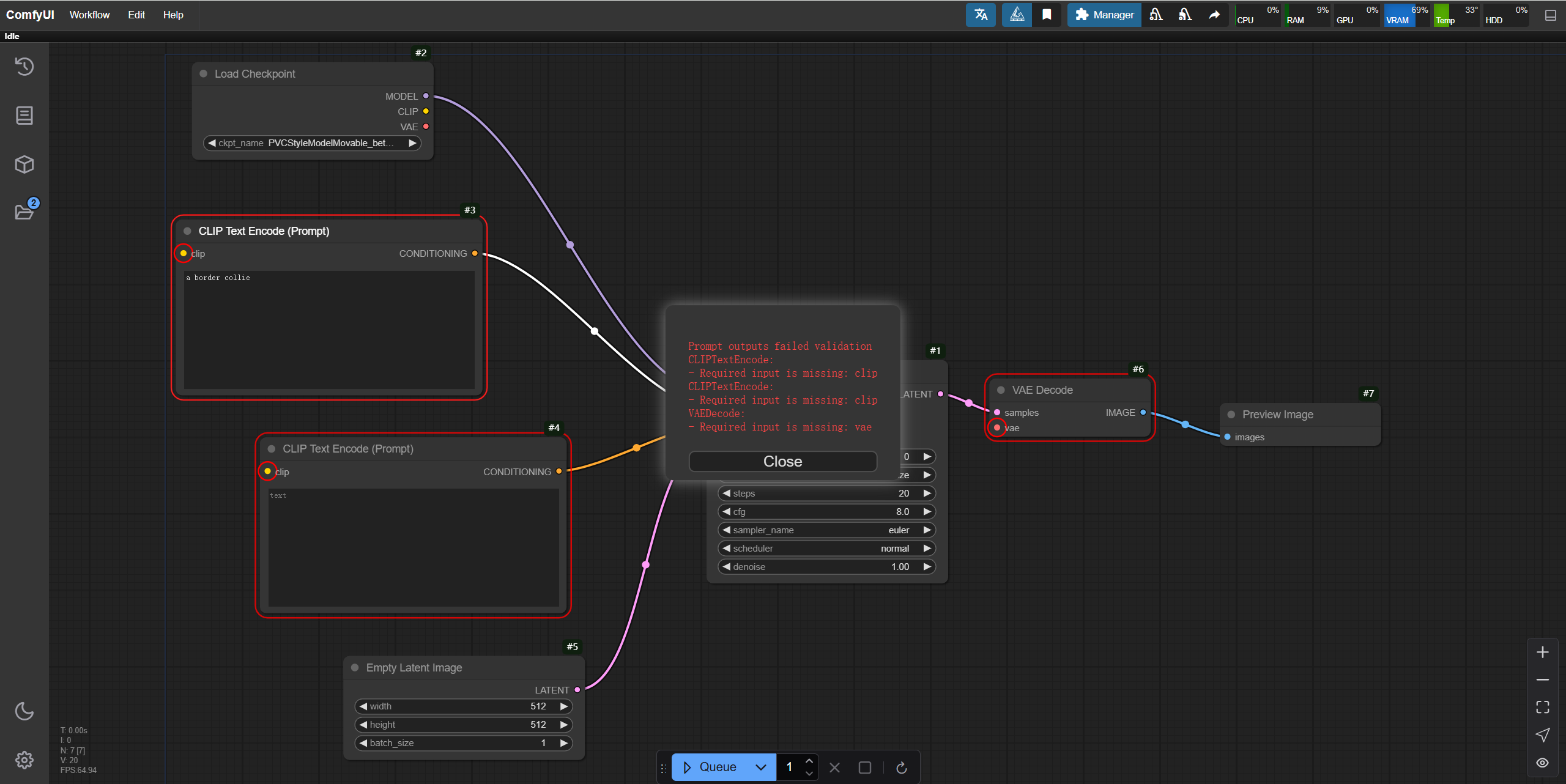Click the share arrow icon

pyautogui.click(x=1214, y=15)
